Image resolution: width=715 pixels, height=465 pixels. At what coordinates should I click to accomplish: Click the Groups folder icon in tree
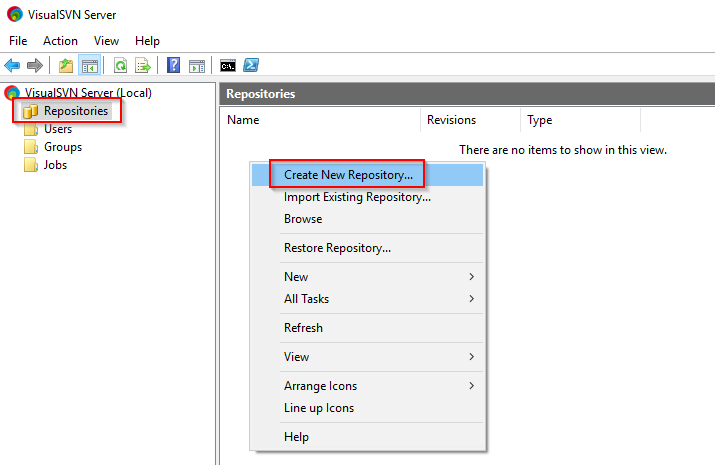[x=31, y=147]
